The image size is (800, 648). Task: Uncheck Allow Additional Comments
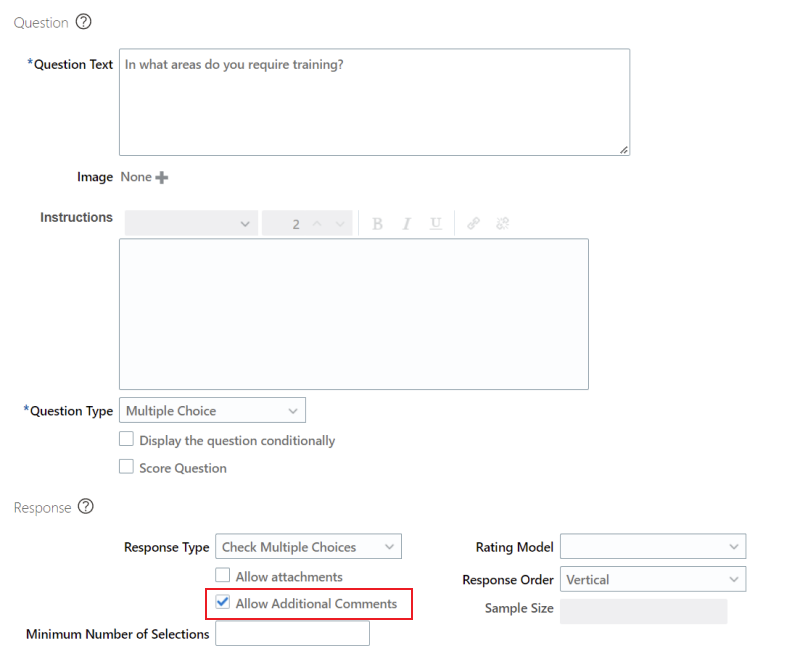pyautogui.click(x=222, y=602)
